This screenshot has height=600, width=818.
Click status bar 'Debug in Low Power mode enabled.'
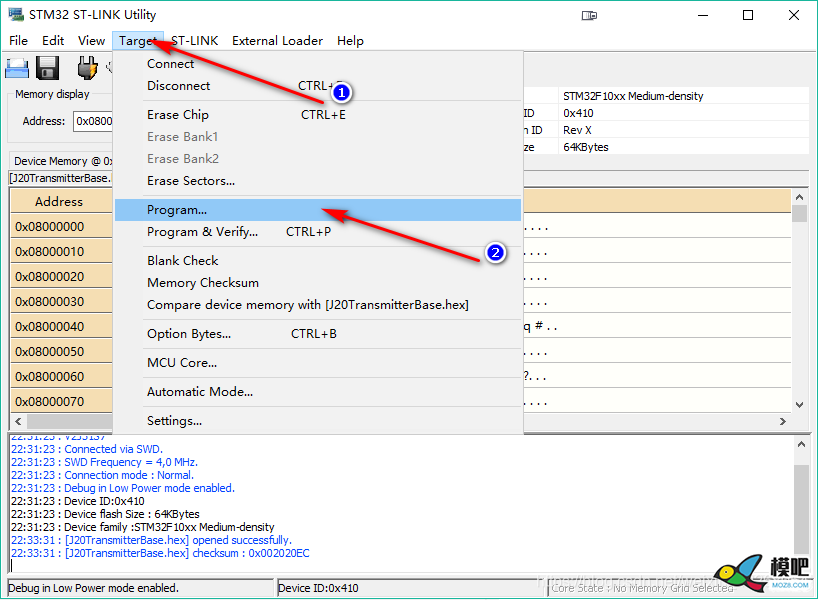click(93, 588)
